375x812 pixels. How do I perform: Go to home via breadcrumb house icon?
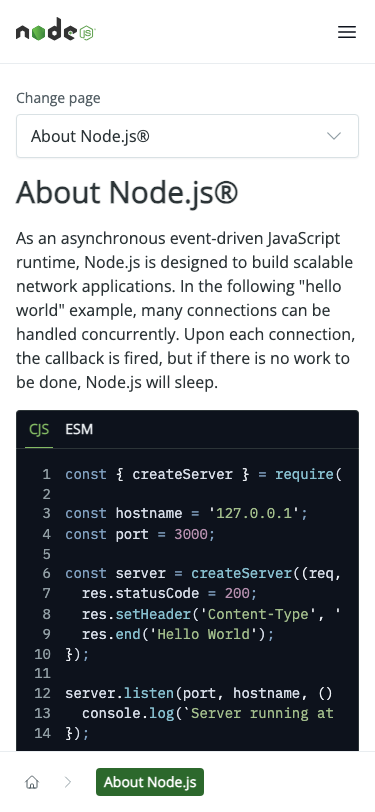point(32,782)
